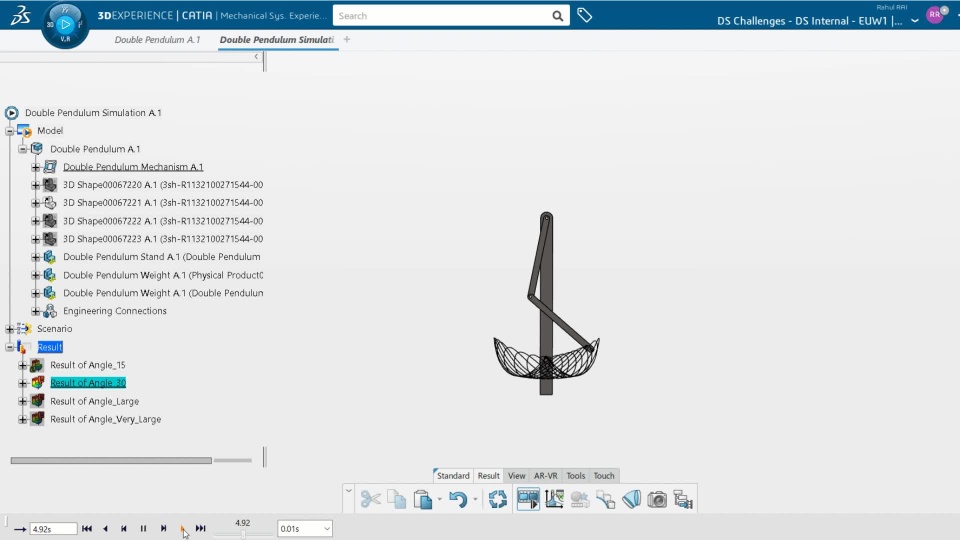
Task: Click the simulation time slider handle
Action: coord(243,534)
